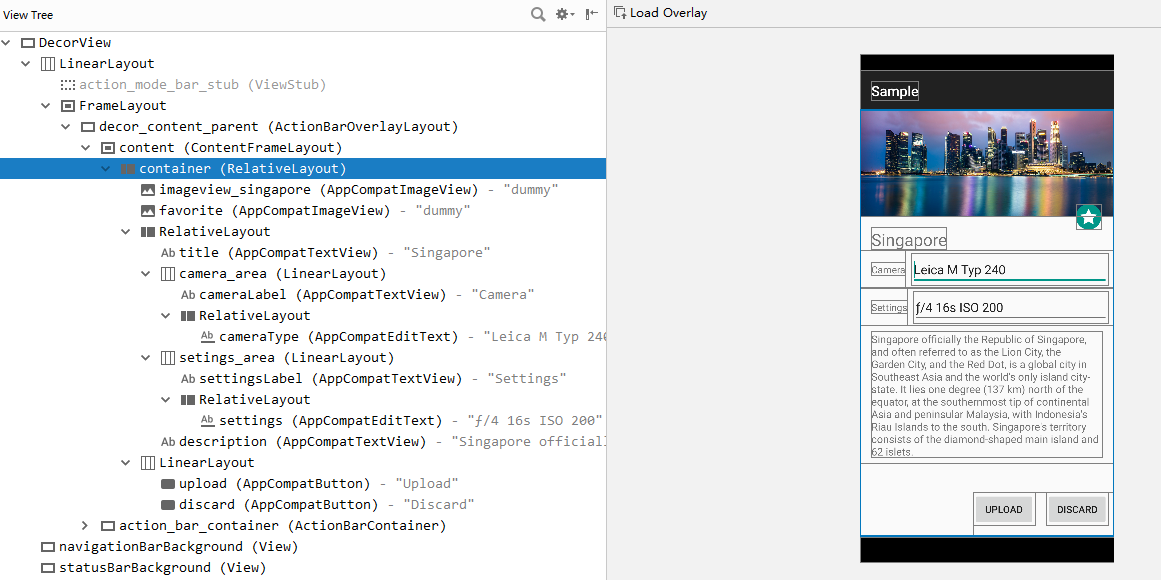This screenshot has height=580, width=1161.
Task: Click the button icon beside the upload node
Action: [x=168, y=484]
